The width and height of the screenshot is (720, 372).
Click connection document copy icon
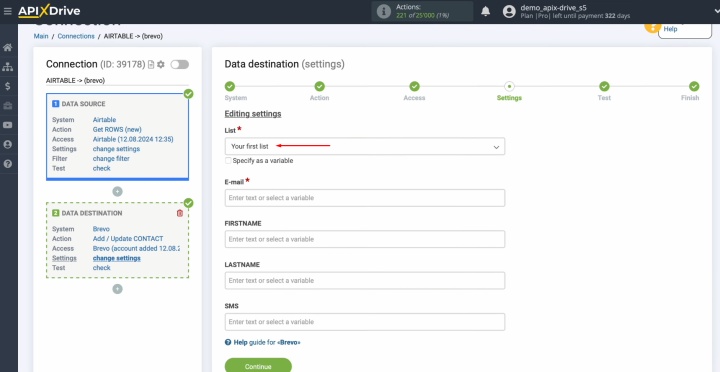pos(151,65)
